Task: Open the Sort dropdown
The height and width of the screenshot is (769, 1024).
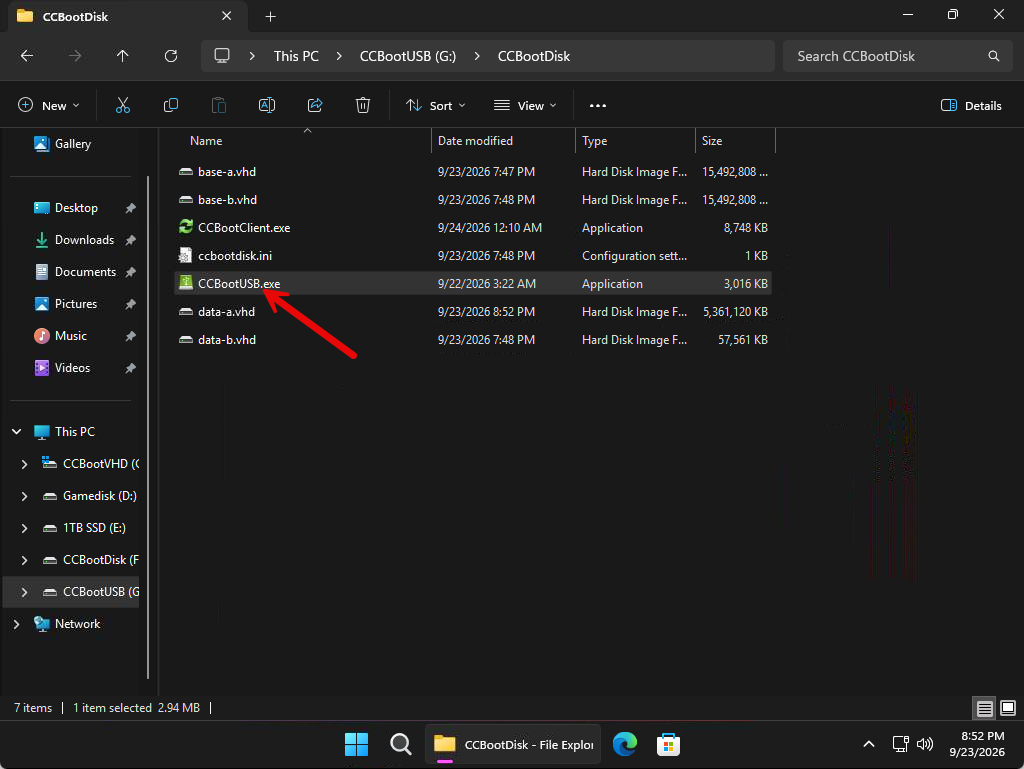Action: coord(436,105)
